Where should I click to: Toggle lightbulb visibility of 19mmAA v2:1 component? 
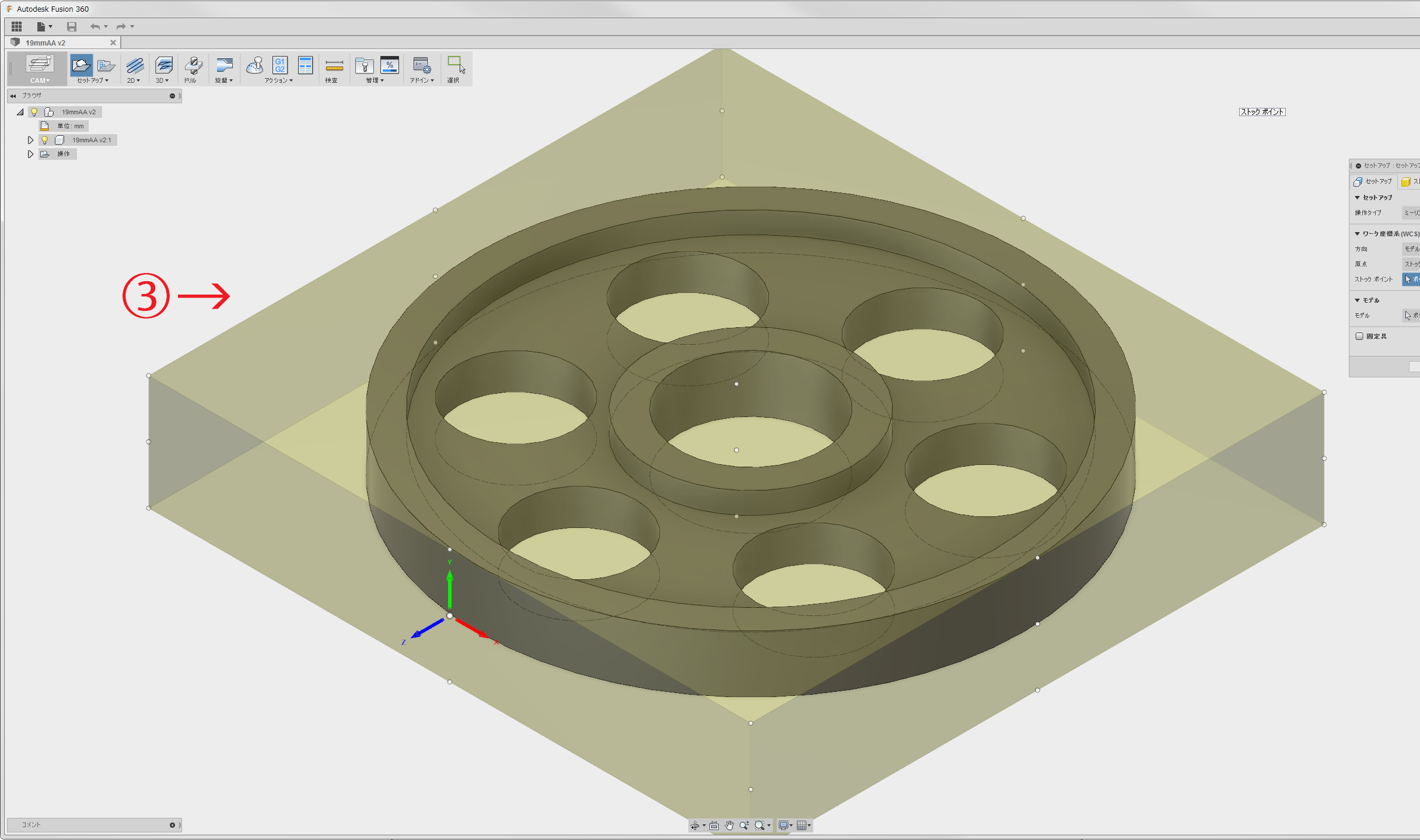tap(45, 140)
